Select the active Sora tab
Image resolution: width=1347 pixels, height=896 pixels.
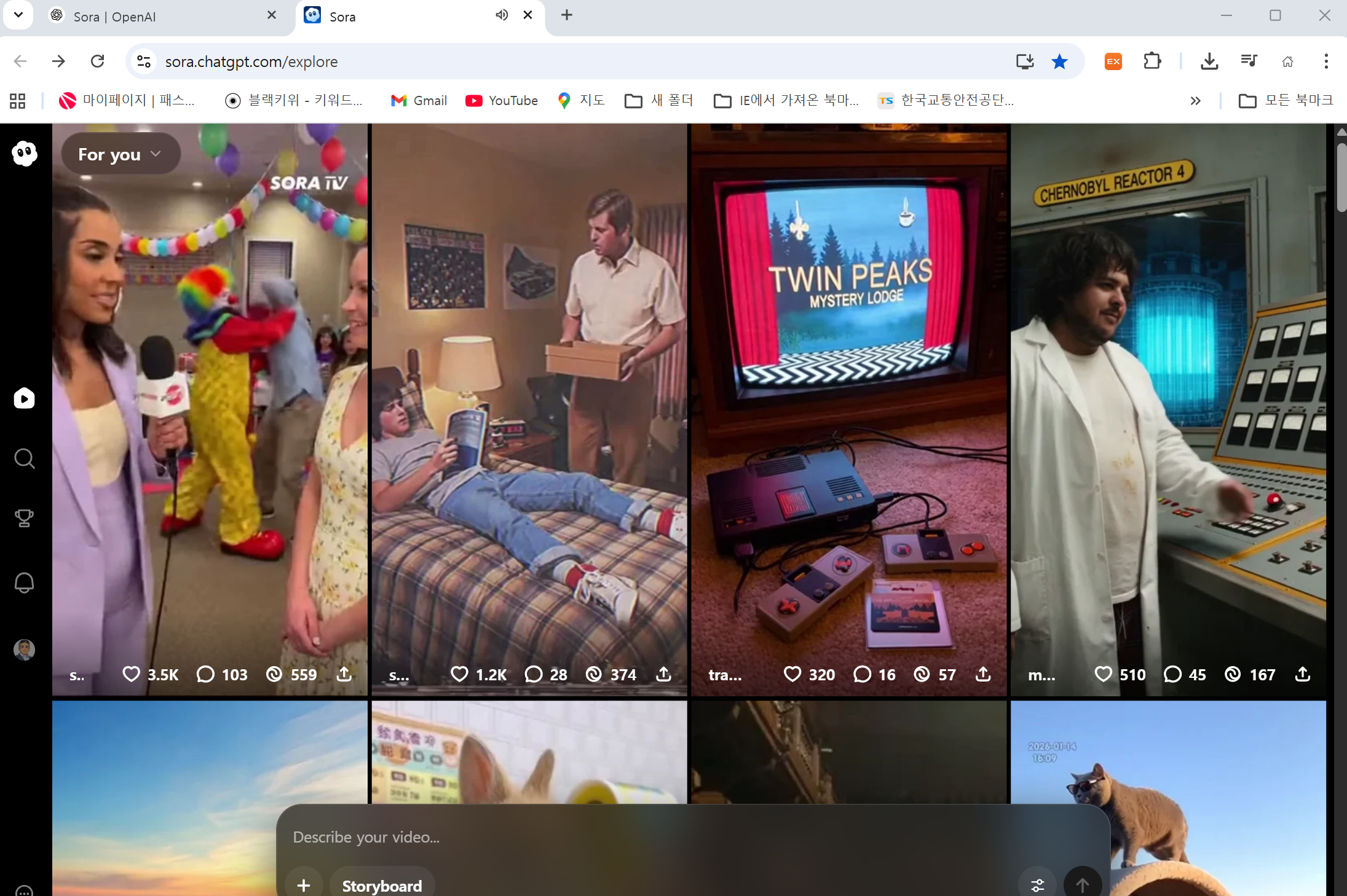(421, 17)
